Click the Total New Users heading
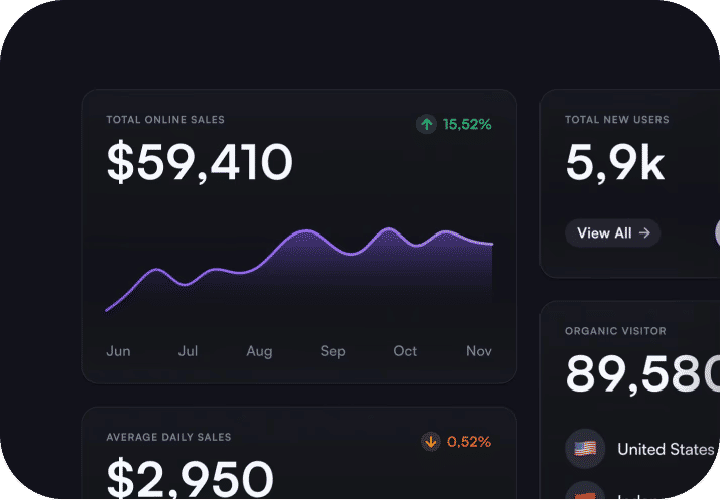Viewport: 720px width, 500px height. coord(617,120)
